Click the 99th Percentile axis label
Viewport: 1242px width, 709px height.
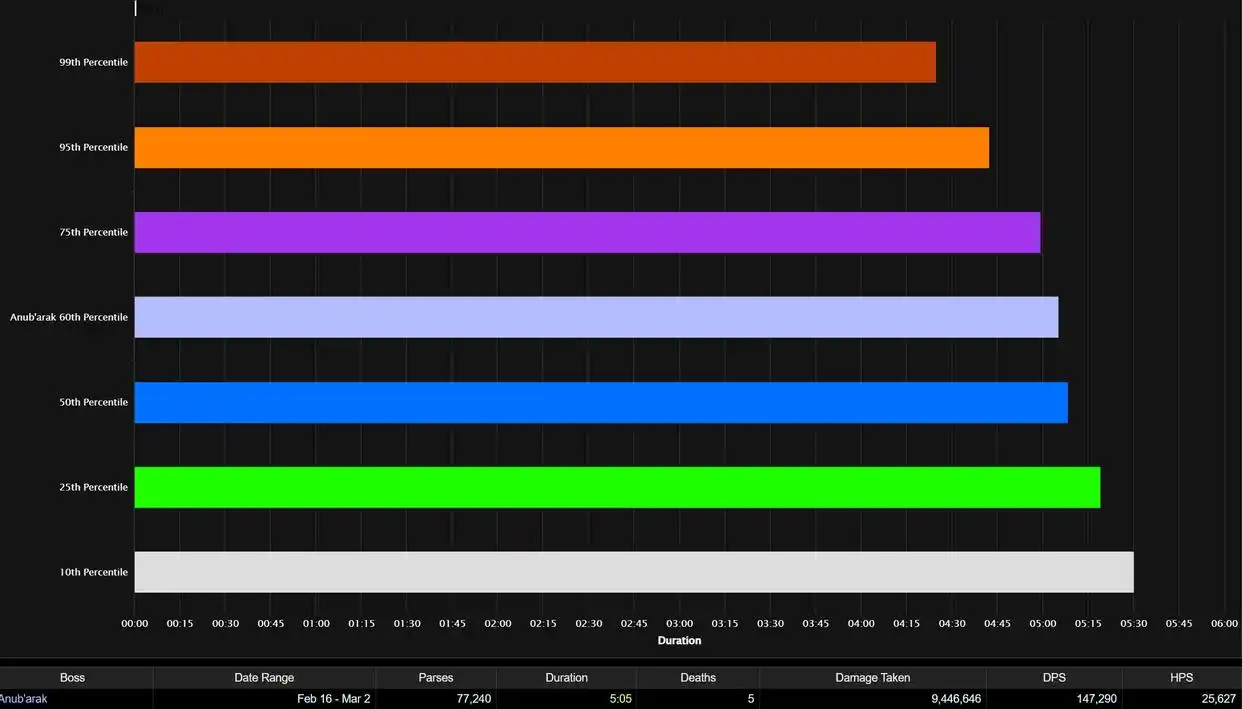click(94, 62)
